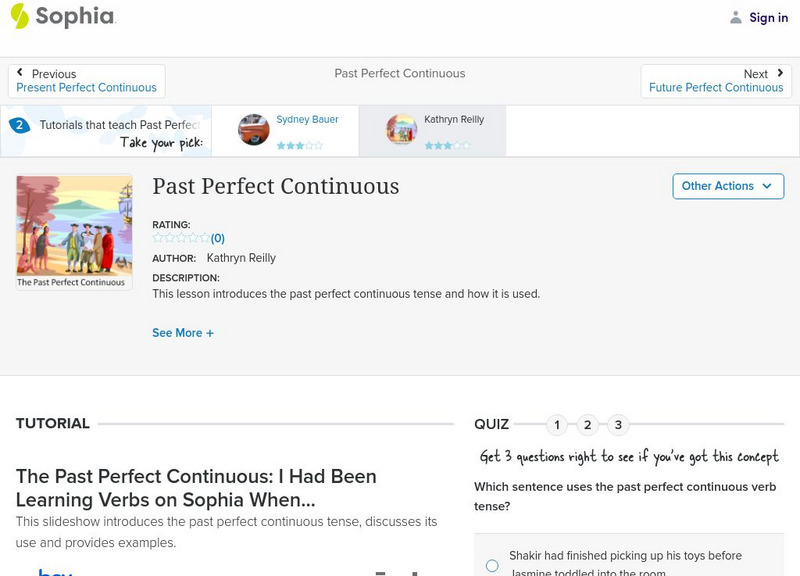Go to quiz question 2

click(588, 425)
